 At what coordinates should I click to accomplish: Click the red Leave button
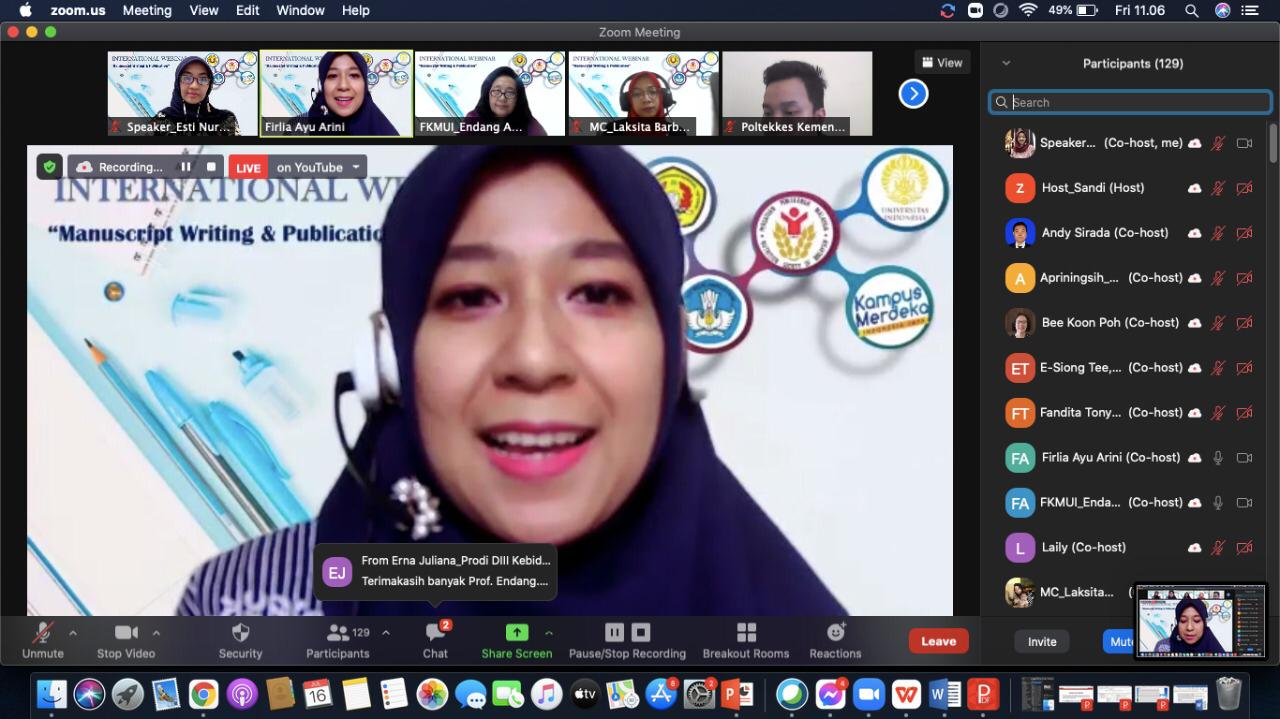[938, 641]
